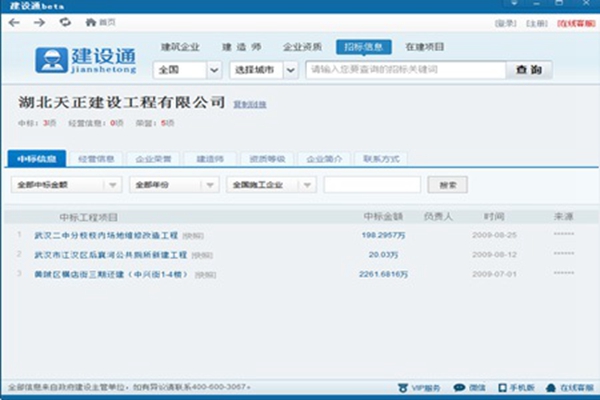Open 手机版 phone icon in status bar
600x400 pixels.
[516, 388]
